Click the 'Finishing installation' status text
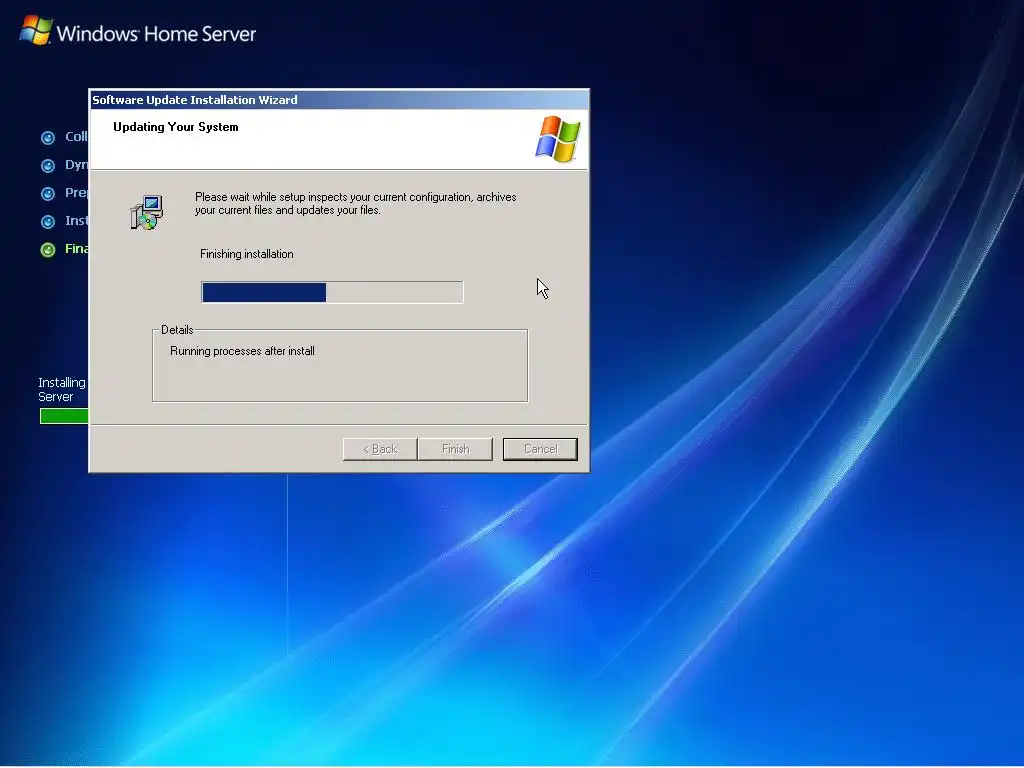Viewport: 1024px width, 768px height. (246, 254)
